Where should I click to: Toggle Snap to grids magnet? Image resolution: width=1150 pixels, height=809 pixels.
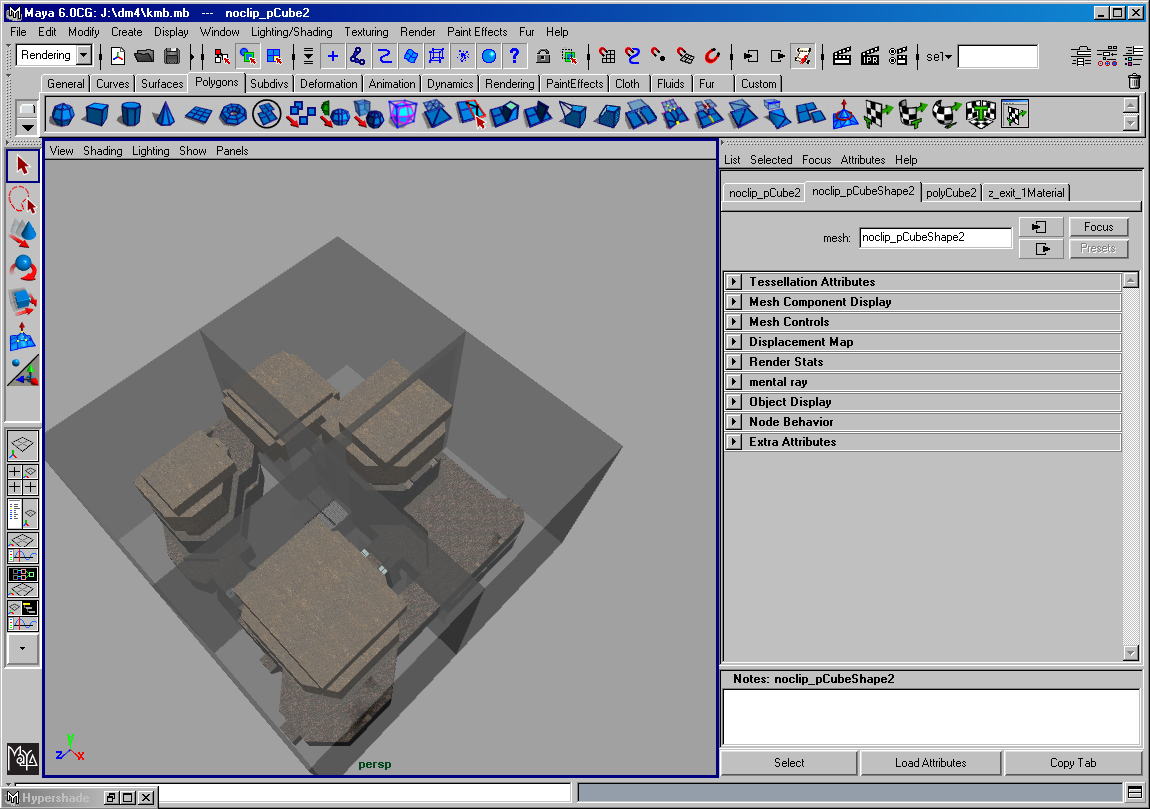pyautogui.click(x=607, y=56)
